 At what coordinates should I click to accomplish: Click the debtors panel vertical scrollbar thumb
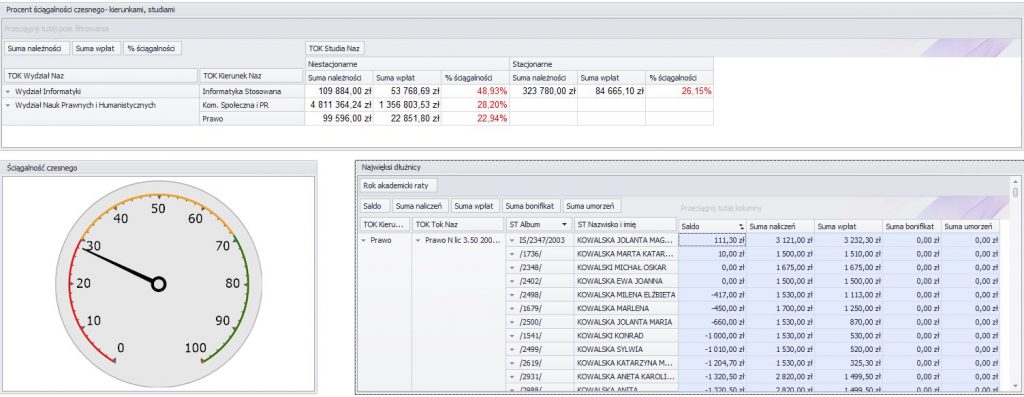1015,192
